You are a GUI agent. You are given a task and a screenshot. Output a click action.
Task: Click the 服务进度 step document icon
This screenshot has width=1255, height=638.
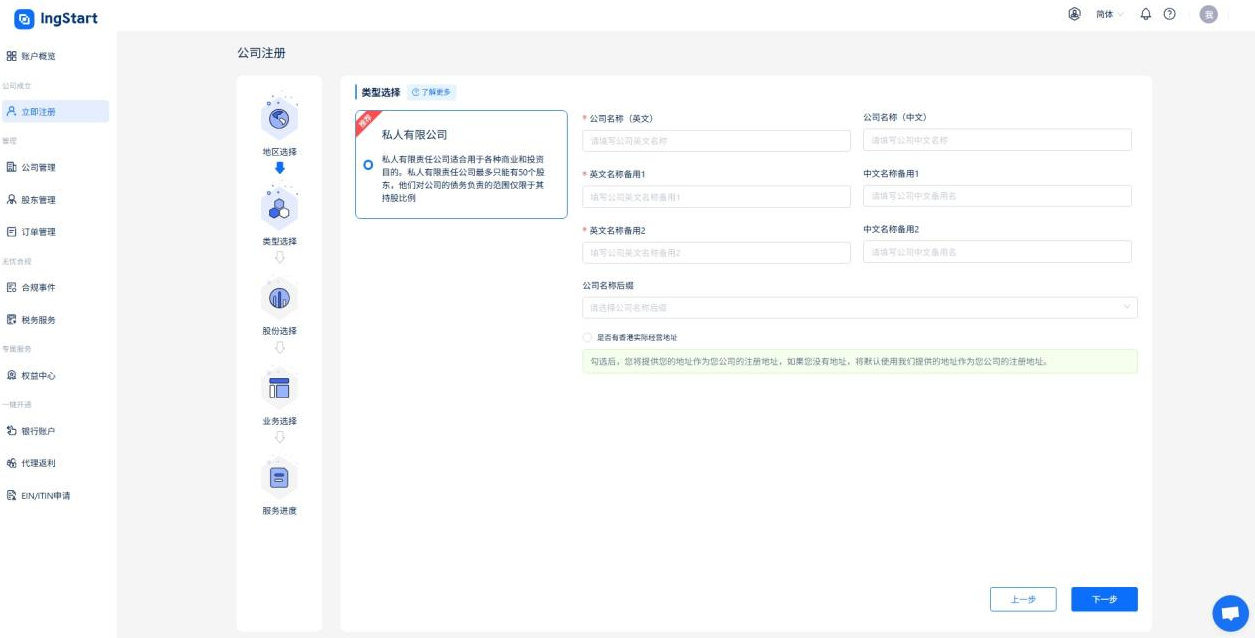[279, 478]
